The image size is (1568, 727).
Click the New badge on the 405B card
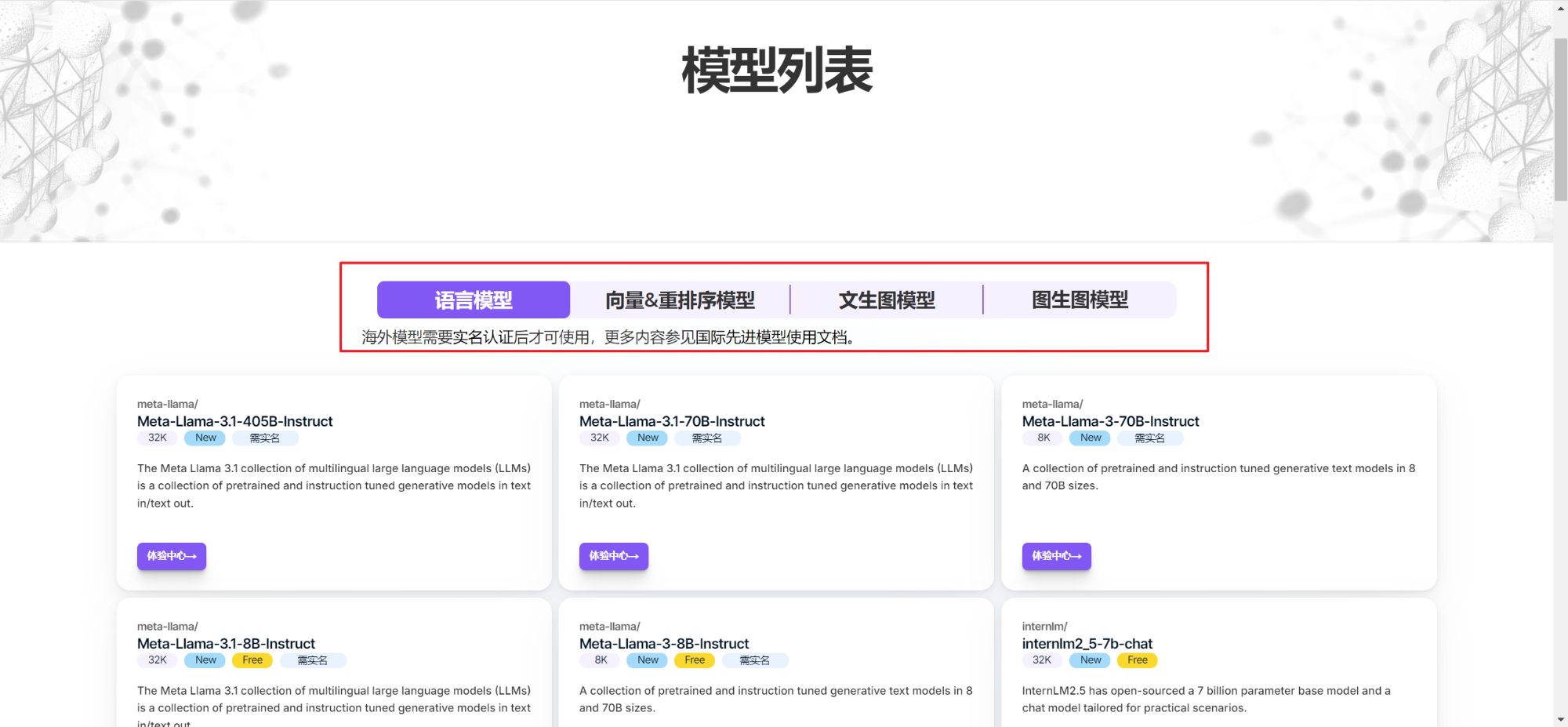(205, 438)
